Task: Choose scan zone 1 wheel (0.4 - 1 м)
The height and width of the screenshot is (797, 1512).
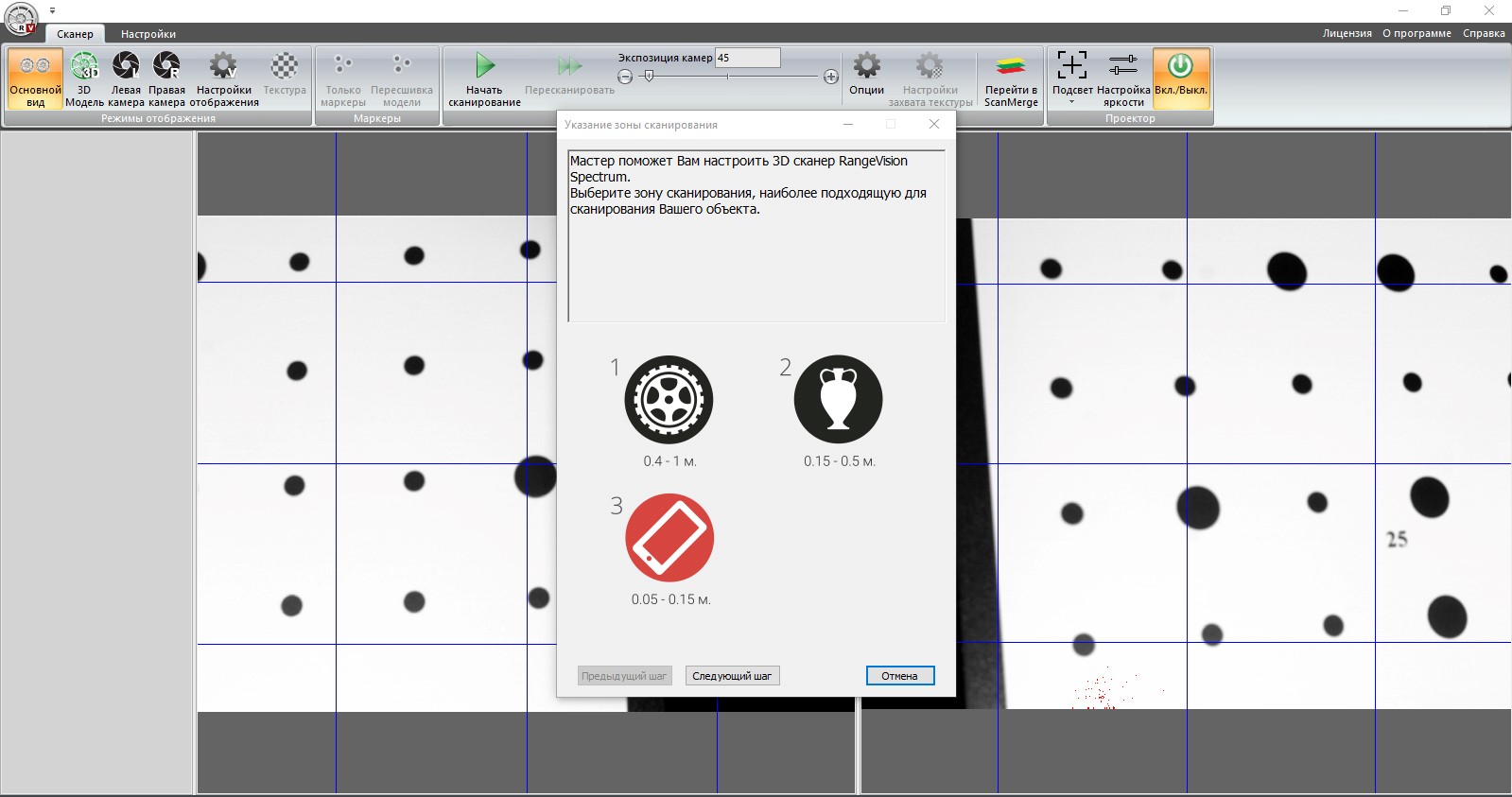Action: coord(669,400)
